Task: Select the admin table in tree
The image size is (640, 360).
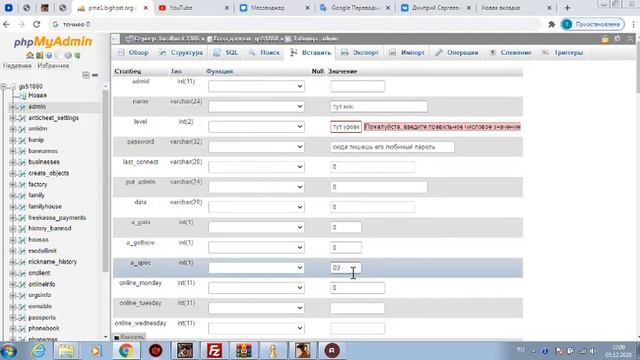Action: pyautogui.click(x=37, y=107)
